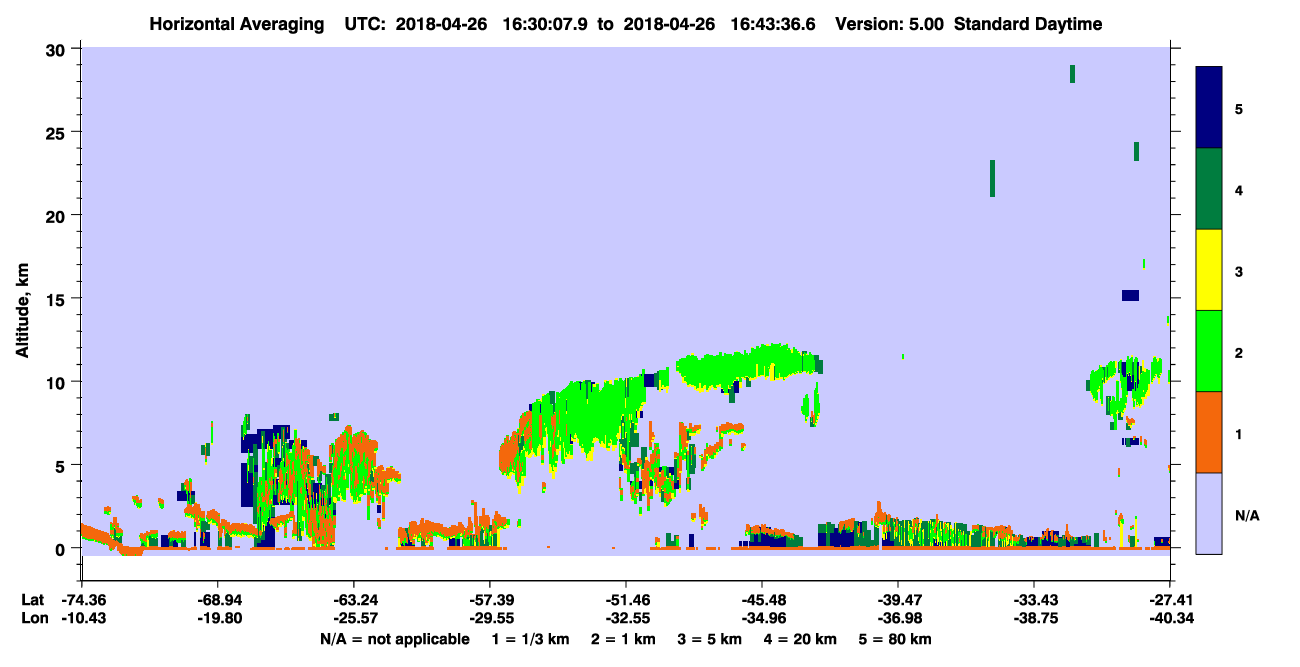Click the lavender N/A color swatch
This screenshot has height=667, width=1300.
click(x=1209, y=513)
